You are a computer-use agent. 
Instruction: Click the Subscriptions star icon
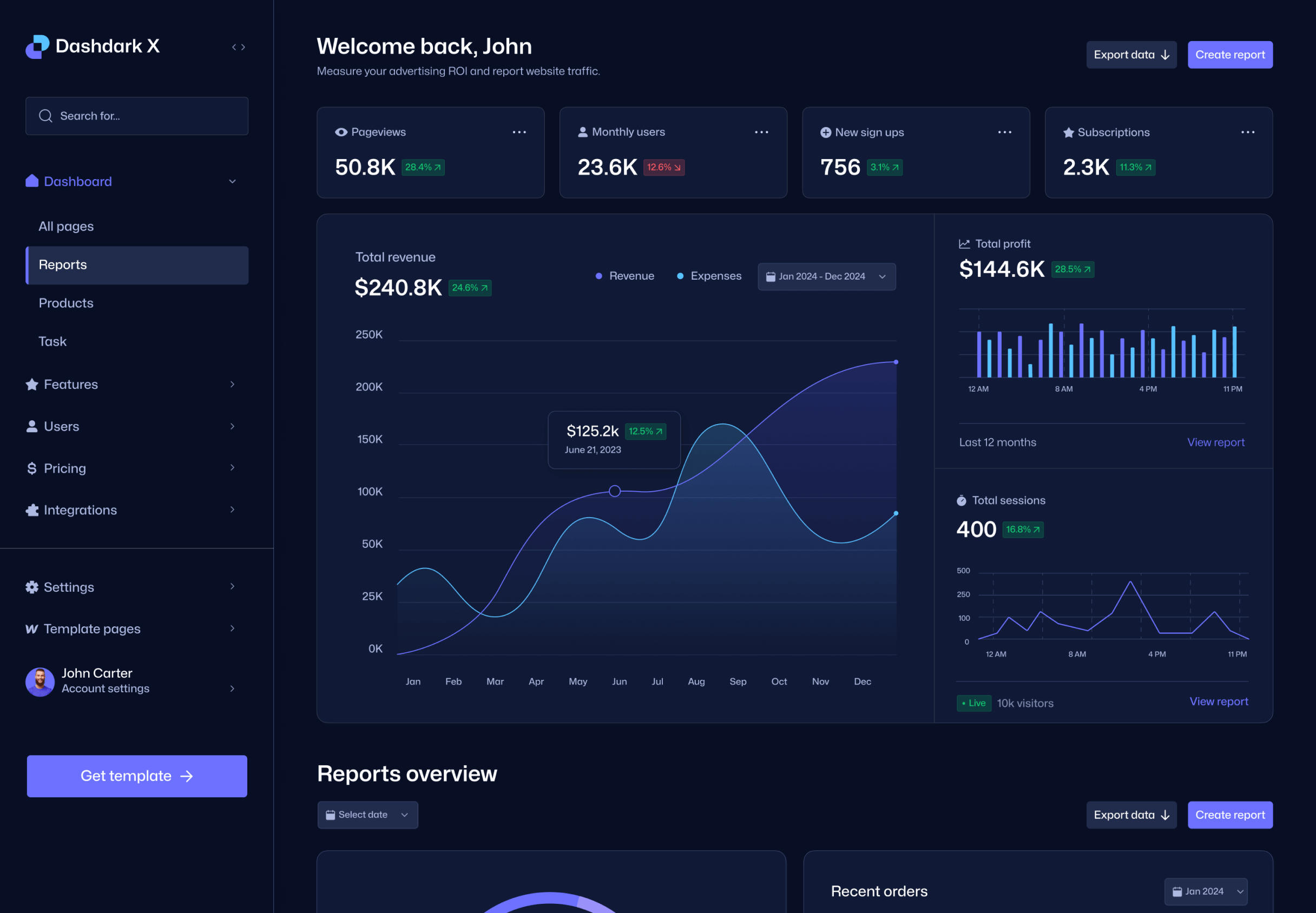(1067, 131)
